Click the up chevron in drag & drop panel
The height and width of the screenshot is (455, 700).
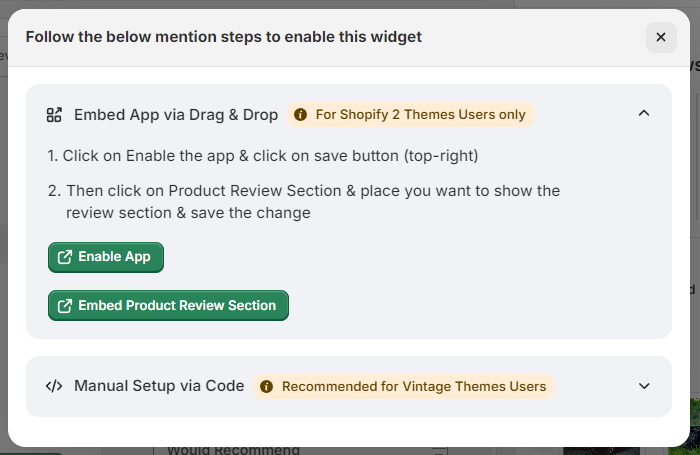click(644, 113)
